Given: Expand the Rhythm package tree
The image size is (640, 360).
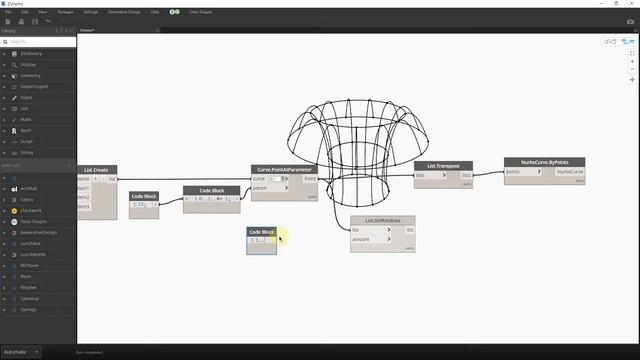Looking at the screenshot, I should pos(4,288).
